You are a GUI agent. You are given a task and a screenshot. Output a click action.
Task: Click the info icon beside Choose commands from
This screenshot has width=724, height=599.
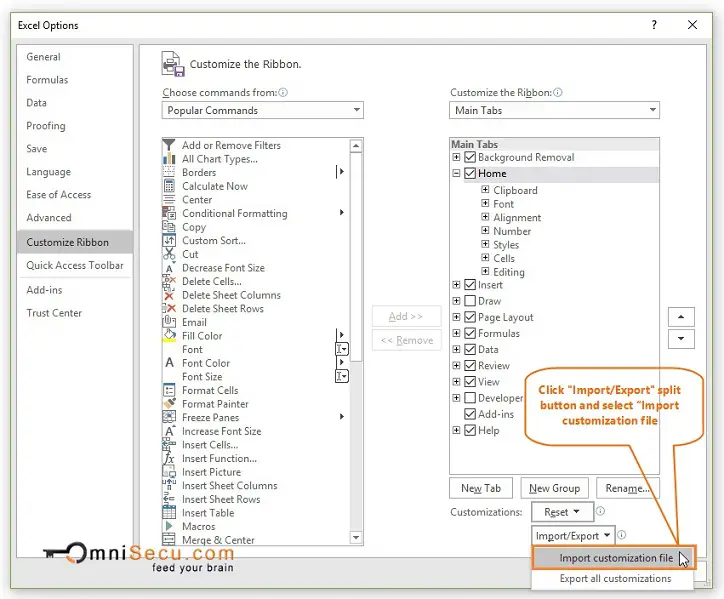click(x=283, y=92)
